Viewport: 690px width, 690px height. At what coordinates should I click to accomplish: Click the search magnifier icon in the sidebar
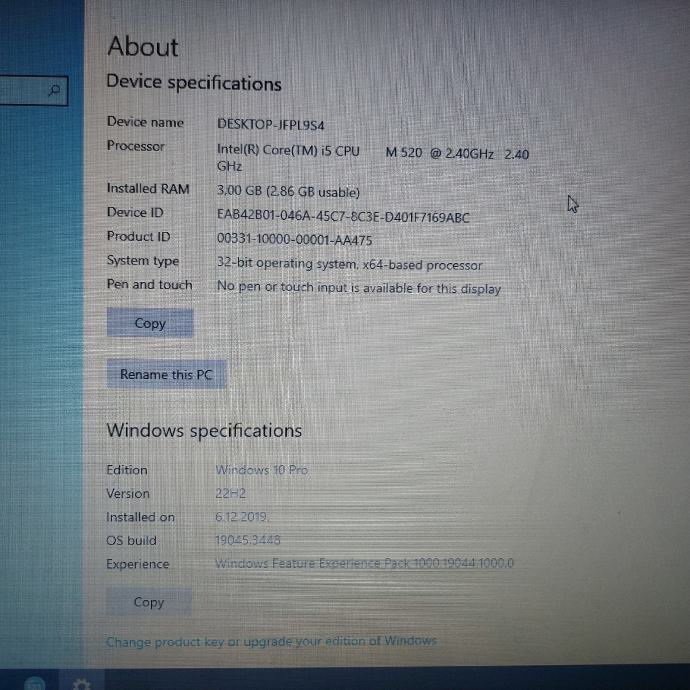(x=54, y=91)
